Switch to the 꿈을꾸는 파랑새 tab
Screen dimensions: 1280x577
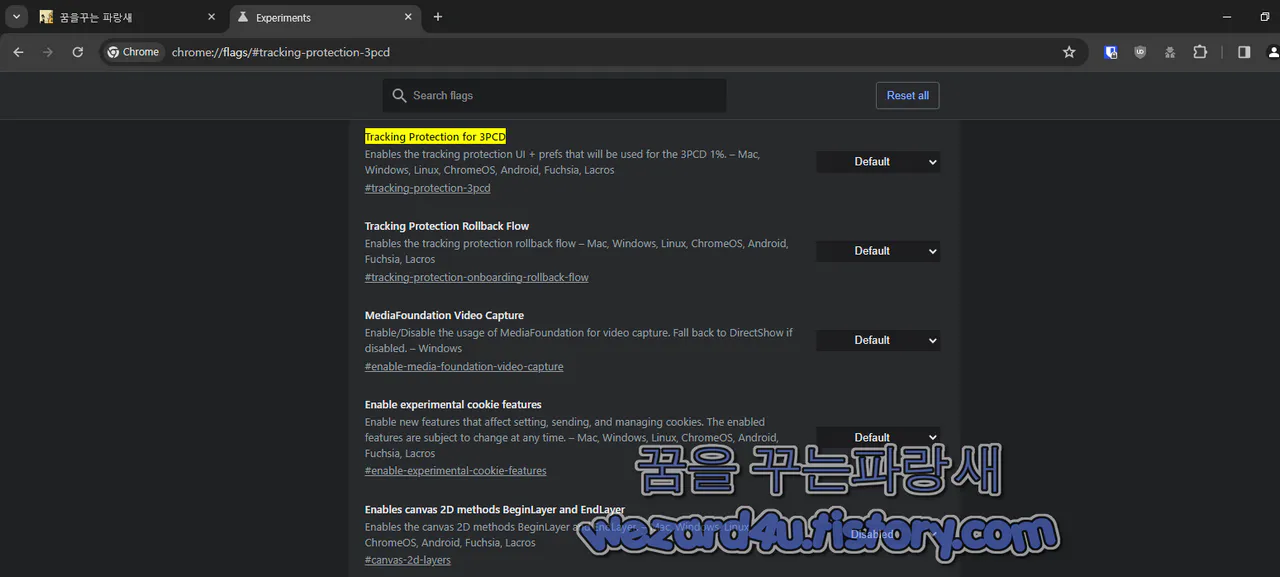127,17
